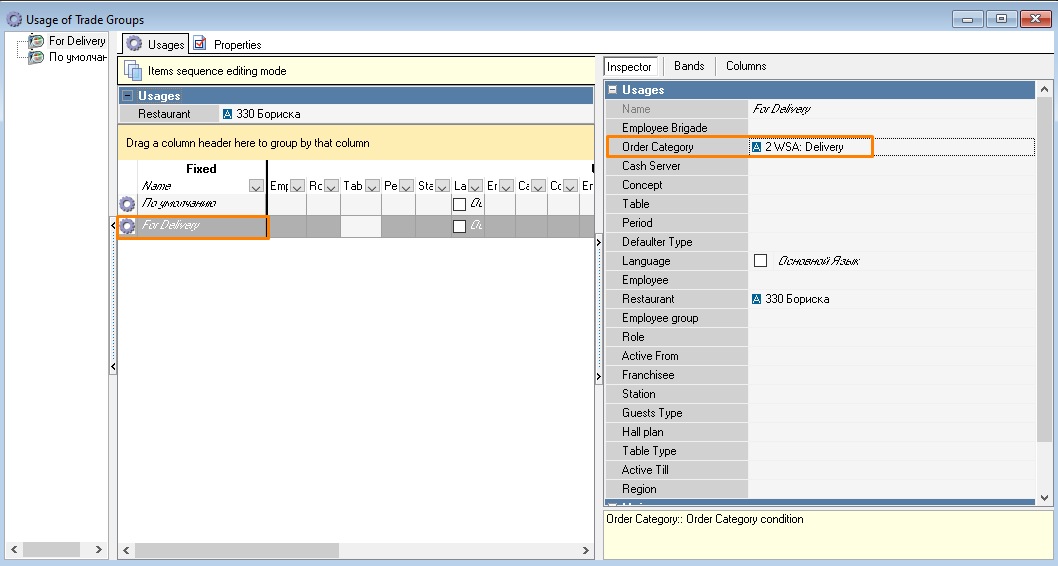
Task: Open the Sta column filter dropdown
Action: coord(442,186)
